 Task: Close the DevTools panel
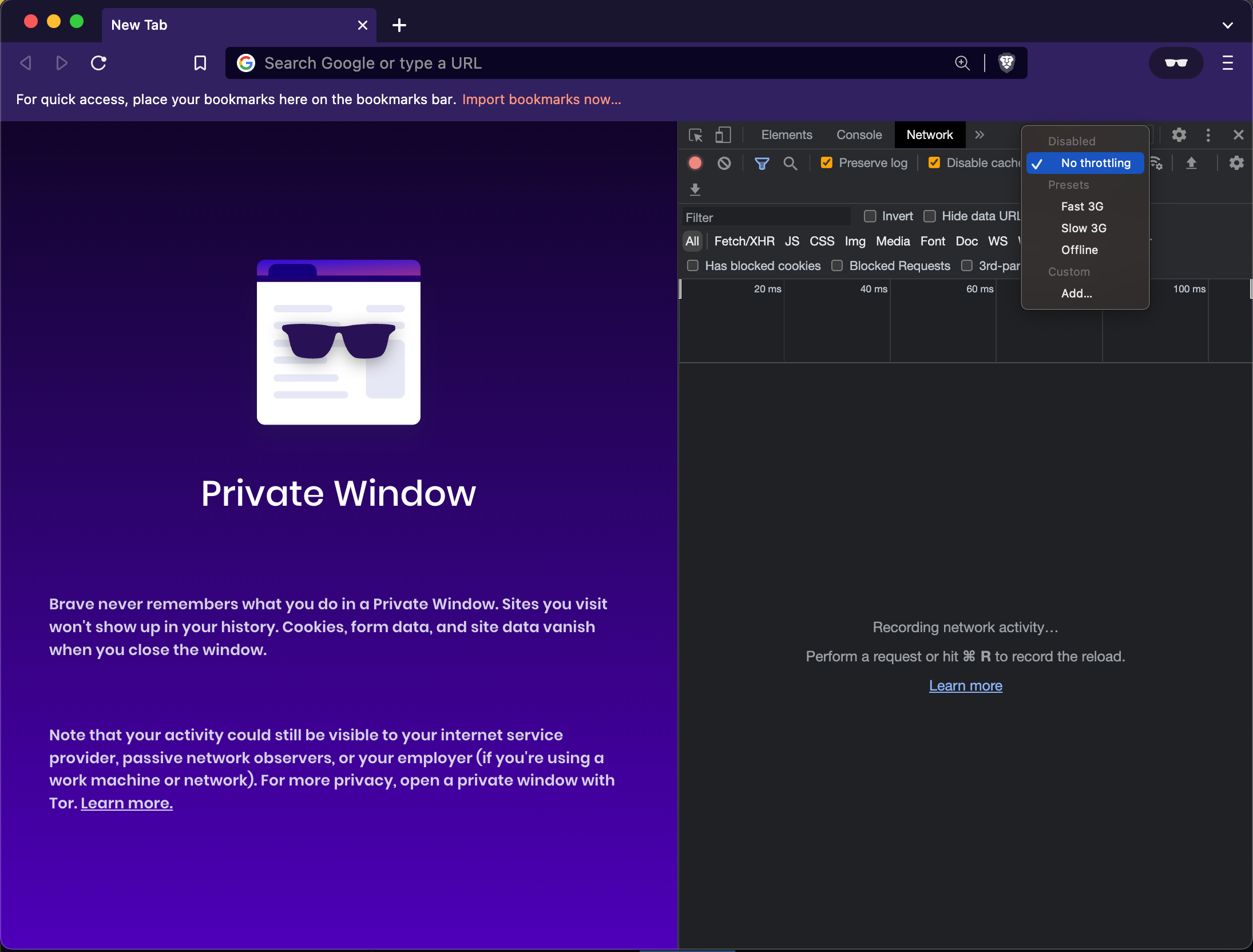(1238, 135)
